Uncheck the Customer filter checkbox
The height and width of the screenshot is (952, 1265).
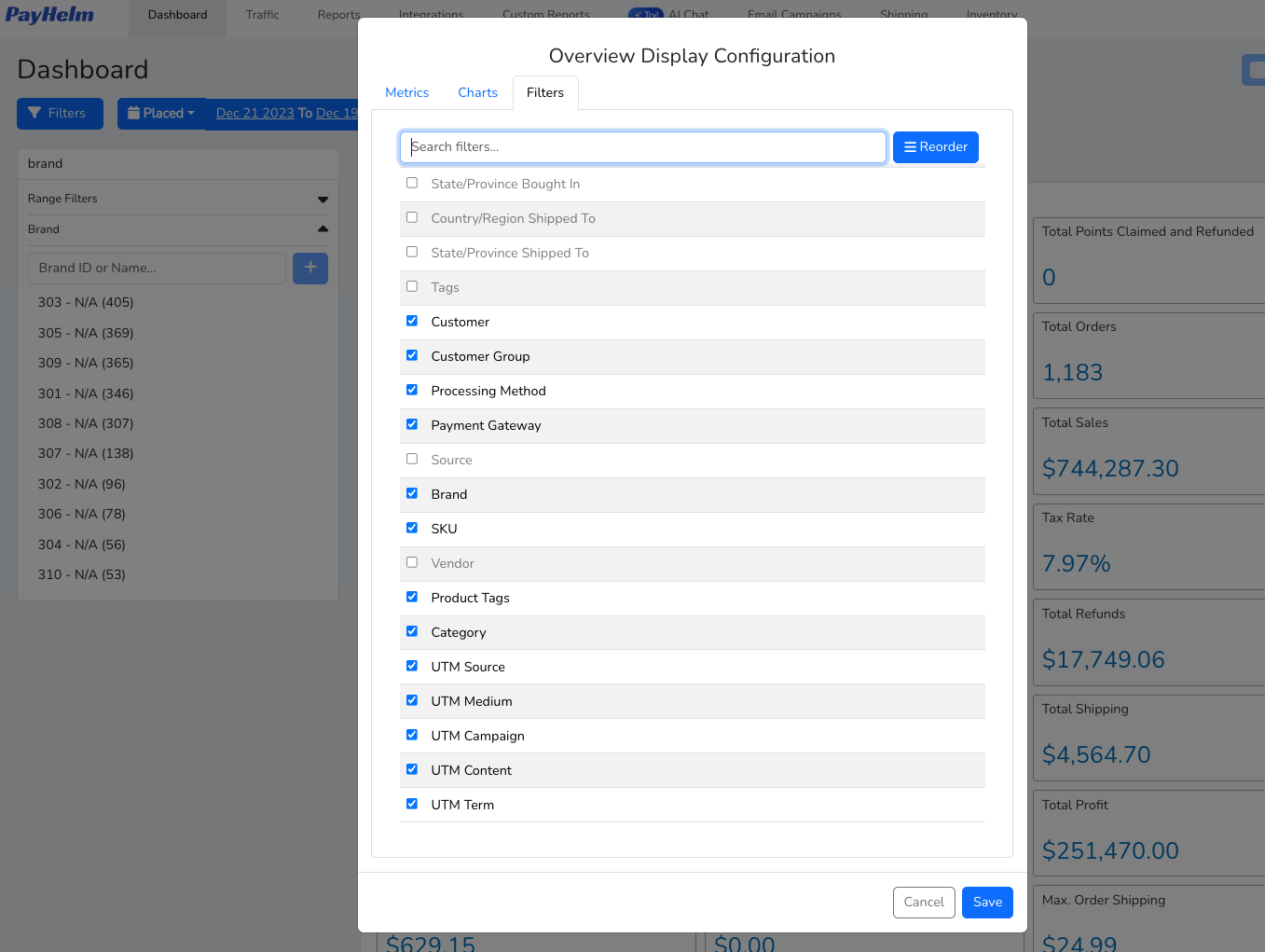412,321
